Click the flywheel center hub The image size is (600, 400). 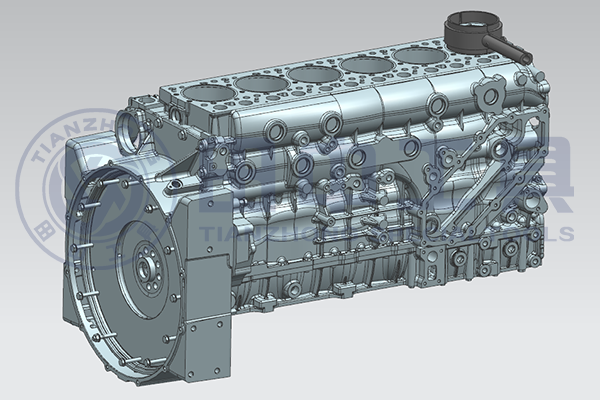pos(146,268)
